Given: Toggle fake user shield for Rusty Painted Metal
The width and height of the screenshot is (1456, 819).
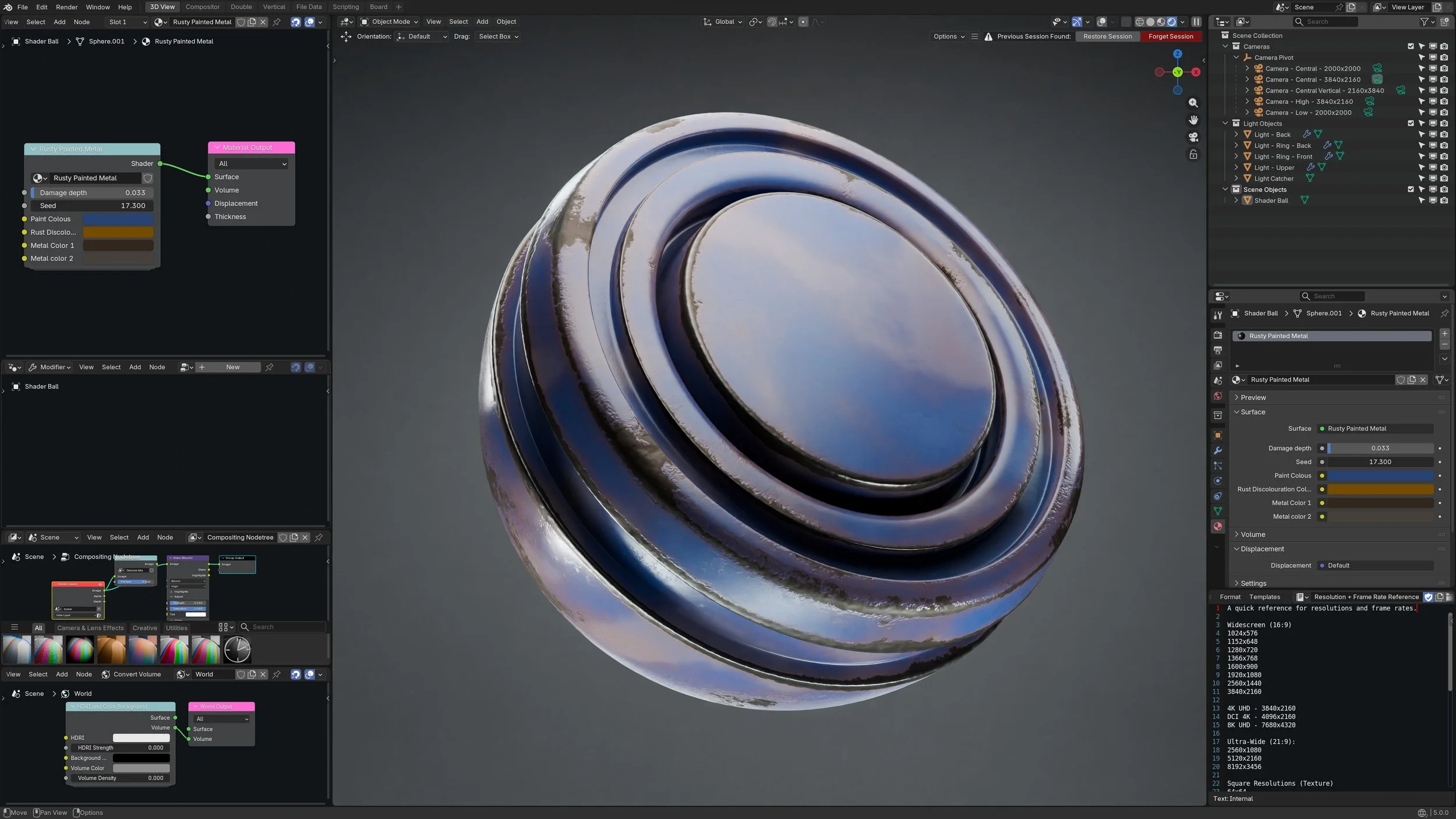Looking at the screenshot, I should (1401, 380).
